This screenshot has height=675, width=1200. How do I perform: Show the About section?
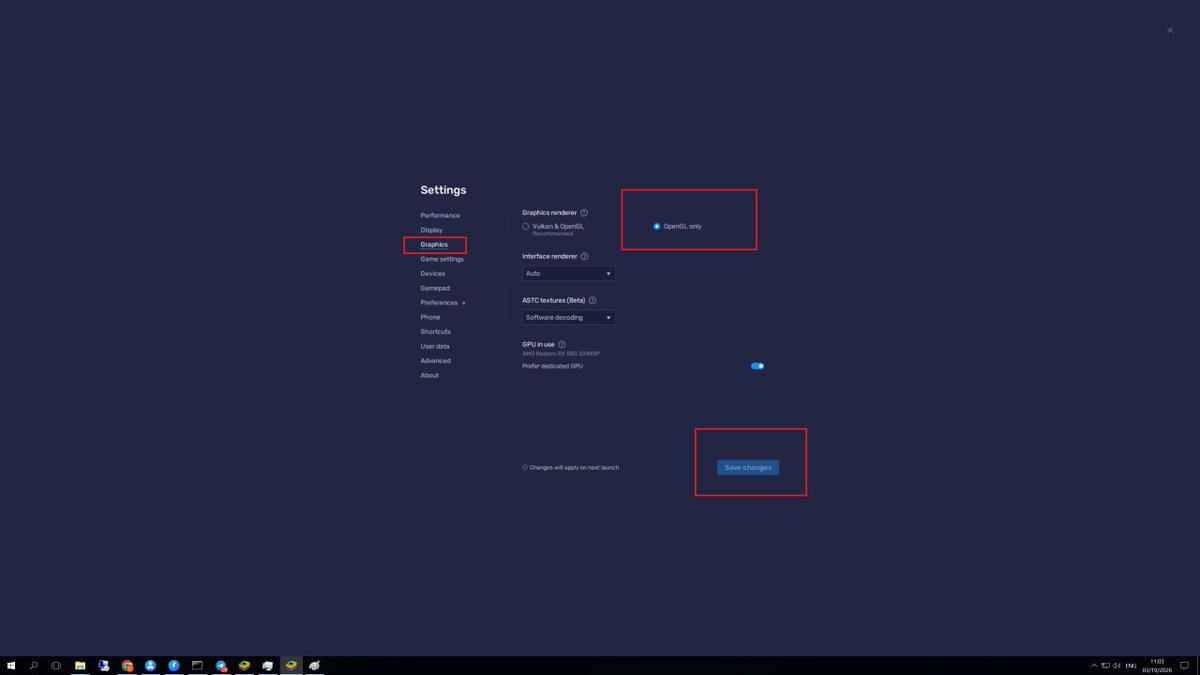tap(429, 375)
